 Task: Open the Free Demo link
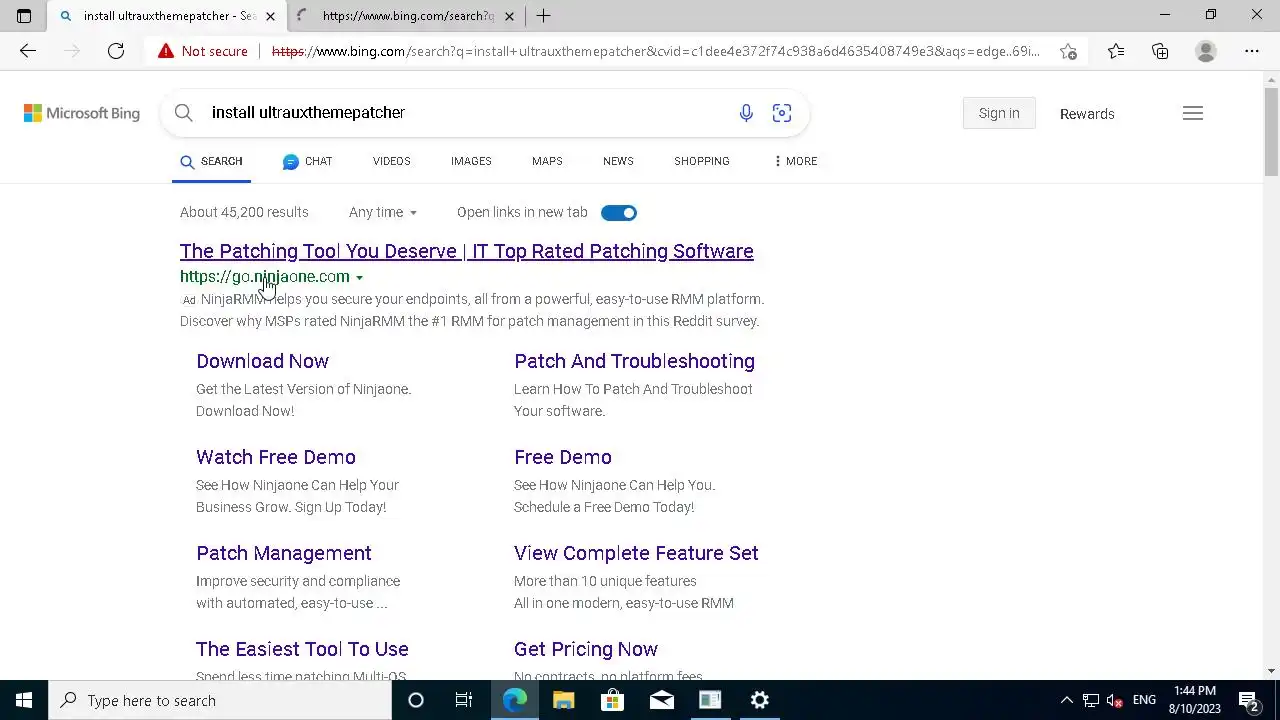(563, 457)
